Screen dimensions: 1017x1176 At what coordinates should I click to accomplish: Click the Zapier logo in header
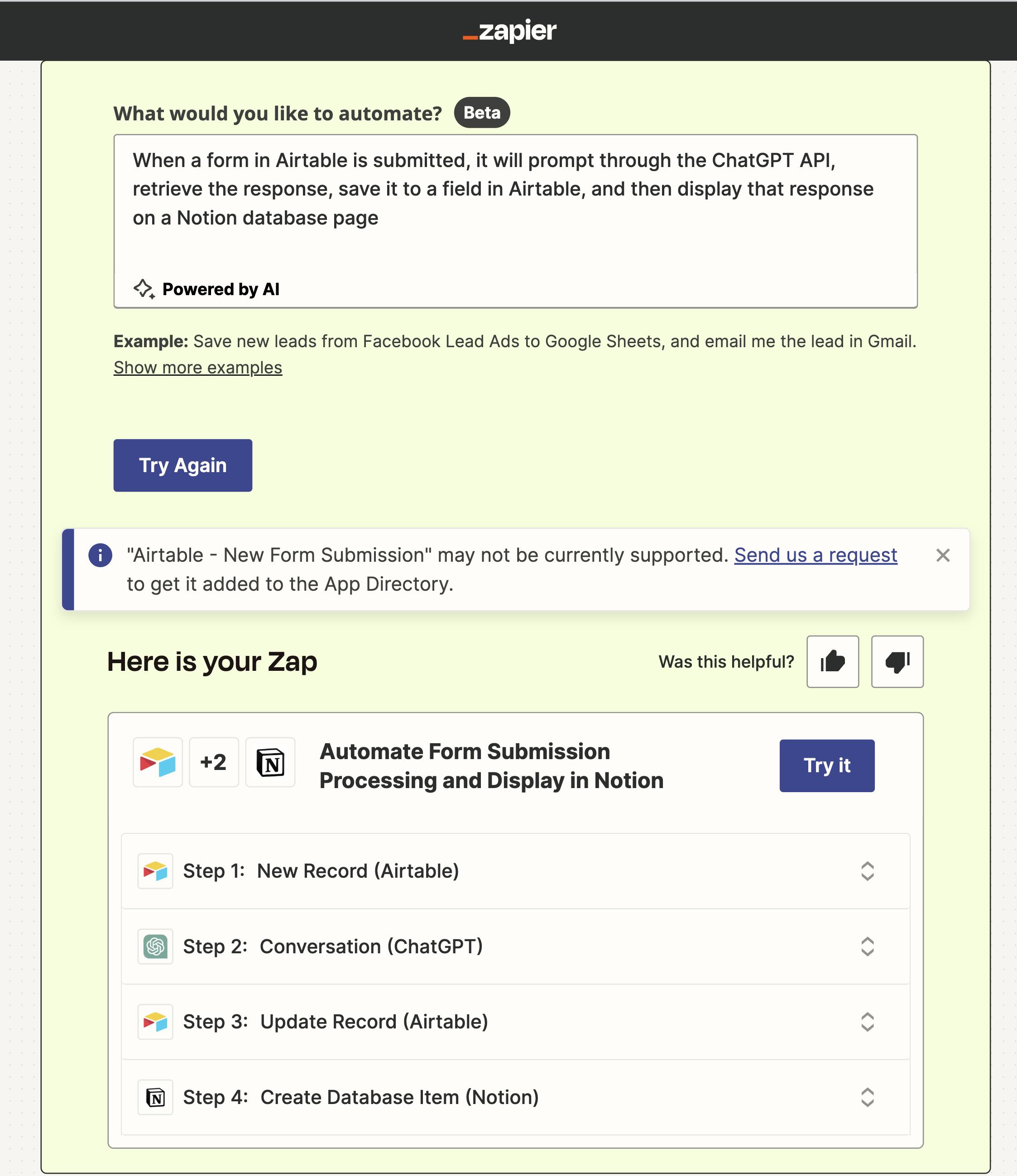point(509,31)
